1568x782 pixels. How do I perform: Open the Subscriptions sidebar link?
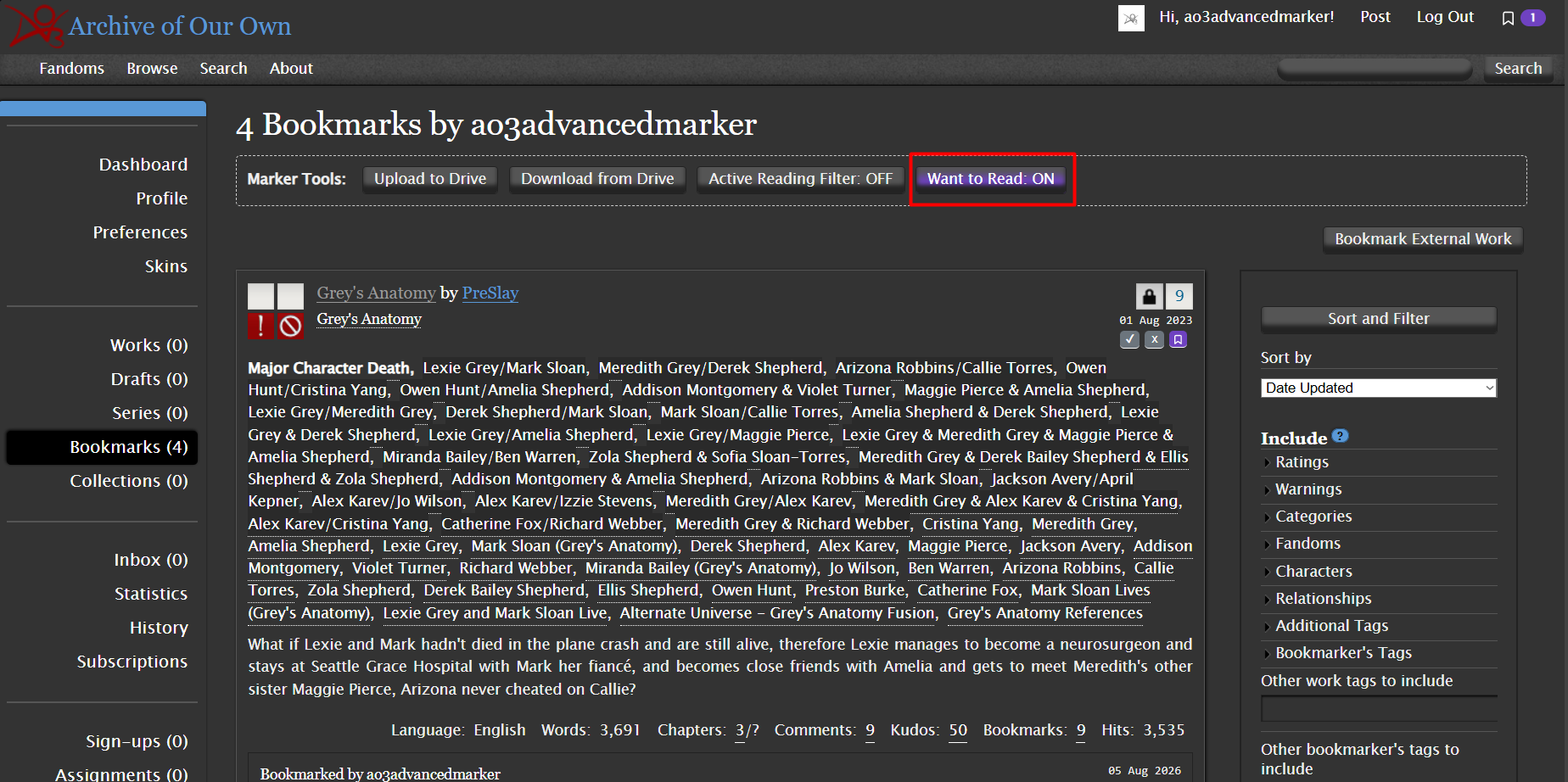132,662
